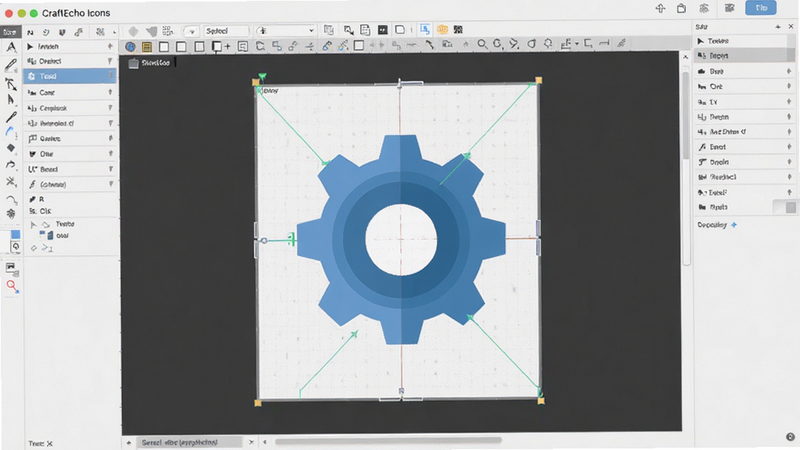Expand the Oreinct row's right marker

[110, 61]
